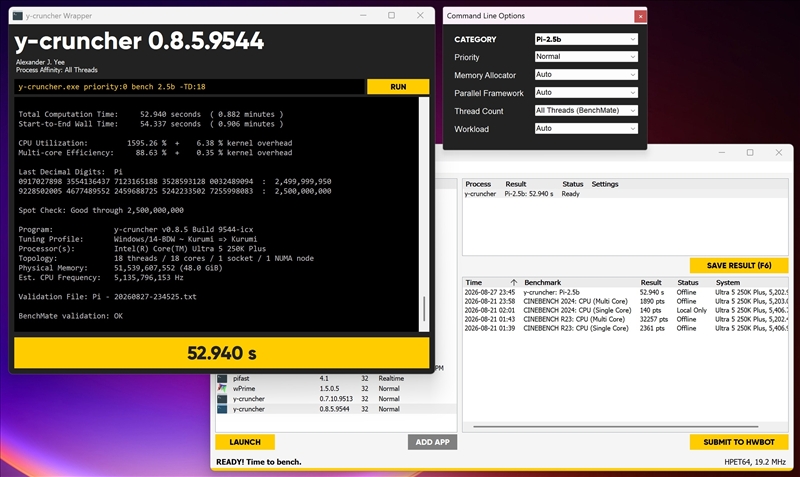Screen dimensions: 800x477
Task: Open the Thread Count dropdown
Action: (586, 110)
